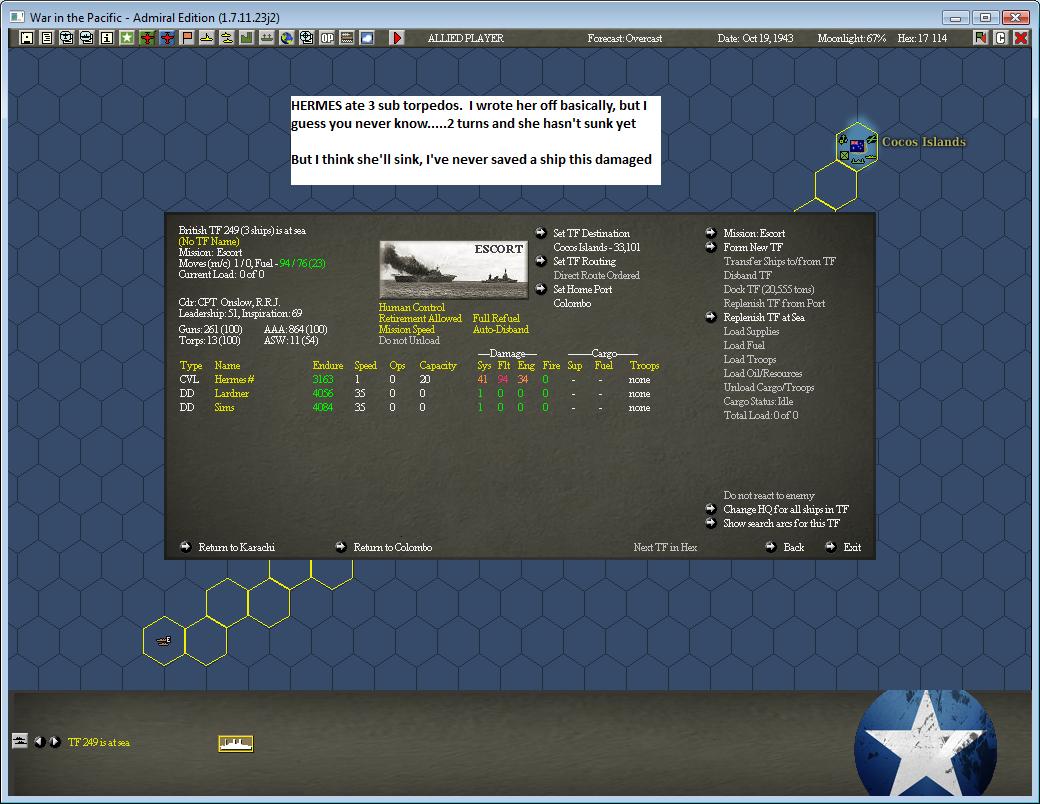Click the grey ships toolbar icon
Image resolution: width=1040 pixels, height=804 pixels.
pos(266,38)
